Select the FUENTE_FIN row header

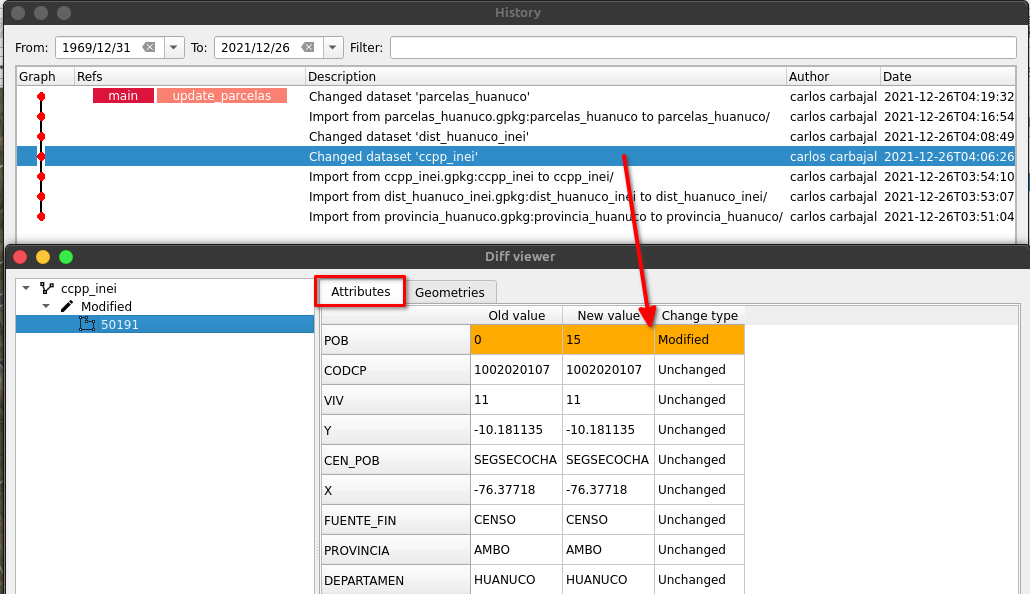(x=396, y=520)
